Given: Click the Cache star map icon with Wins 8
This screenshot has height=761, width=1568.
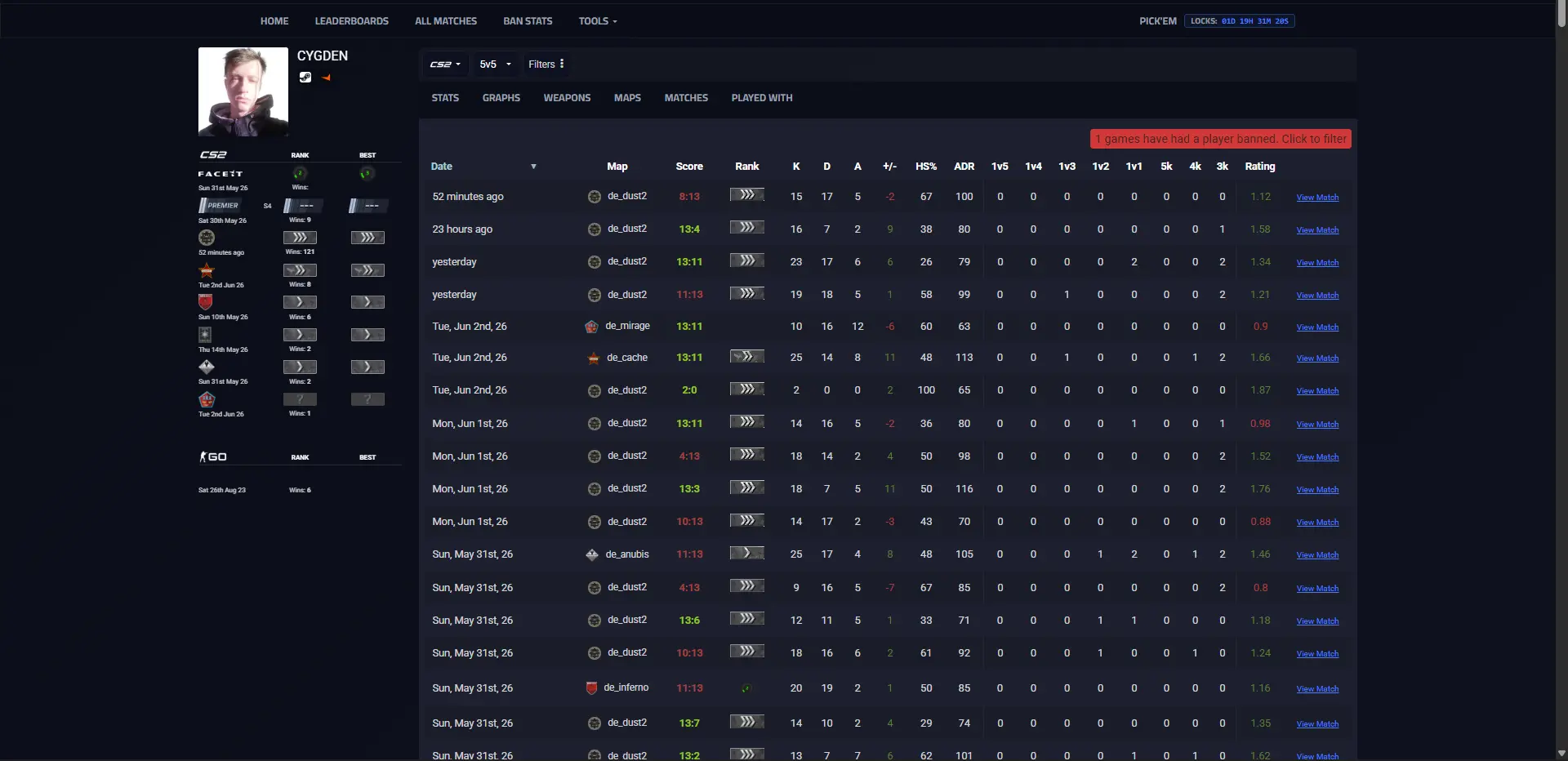Looking at the screenshot, I should [207, 270].
